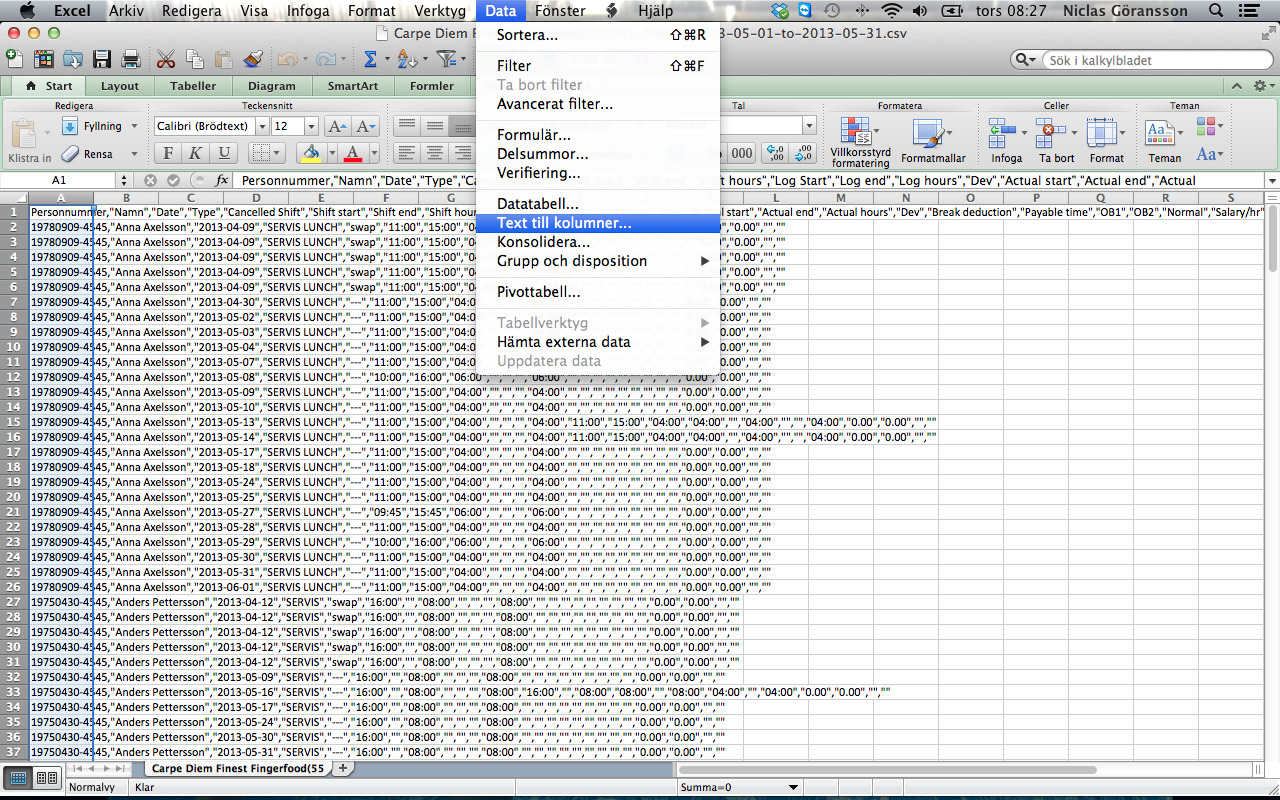Save the workbook with the floppy icon

(102, 59)
